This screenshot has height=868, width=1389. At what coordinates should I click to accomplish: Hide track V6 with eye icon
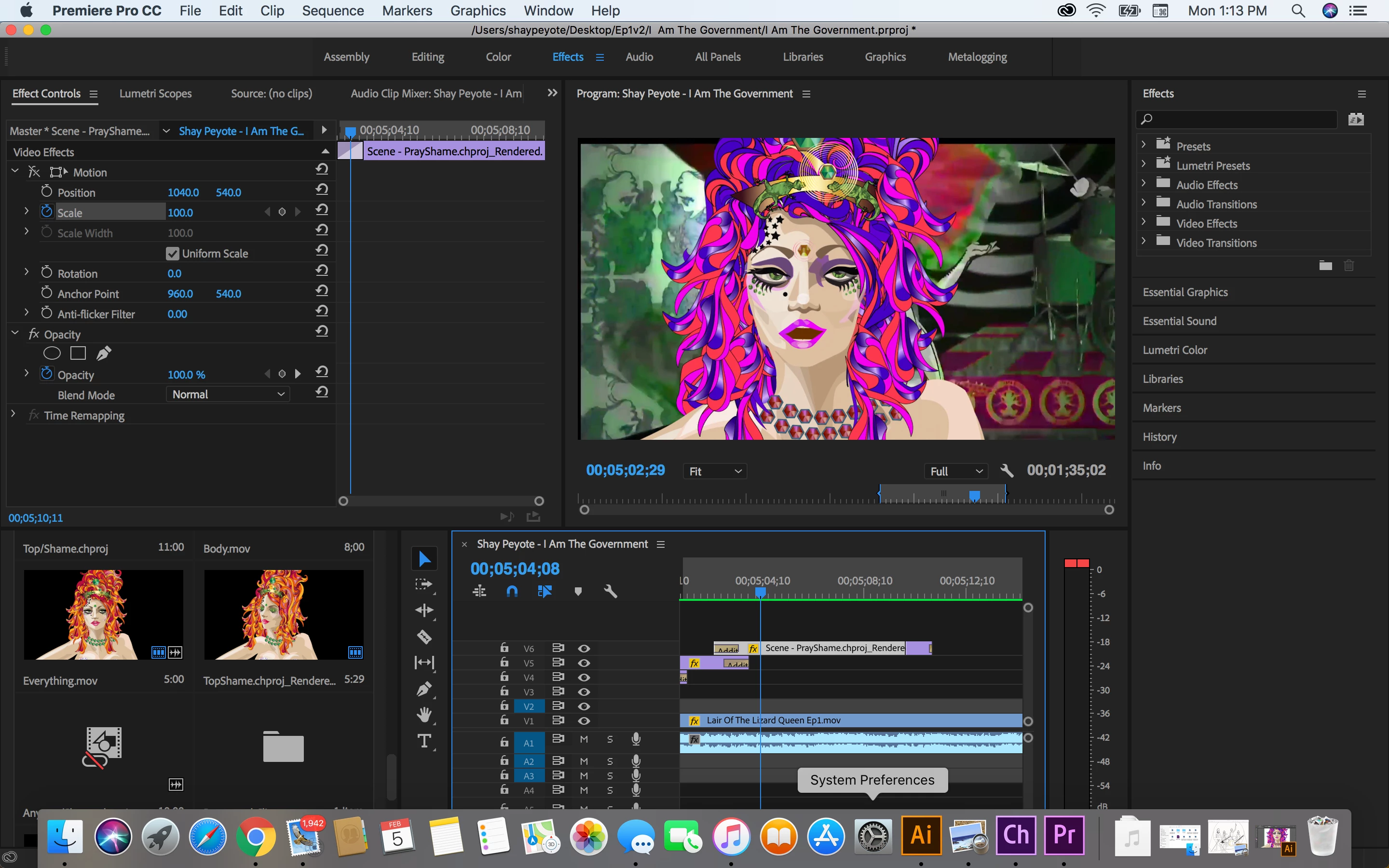tap(584, 648)
